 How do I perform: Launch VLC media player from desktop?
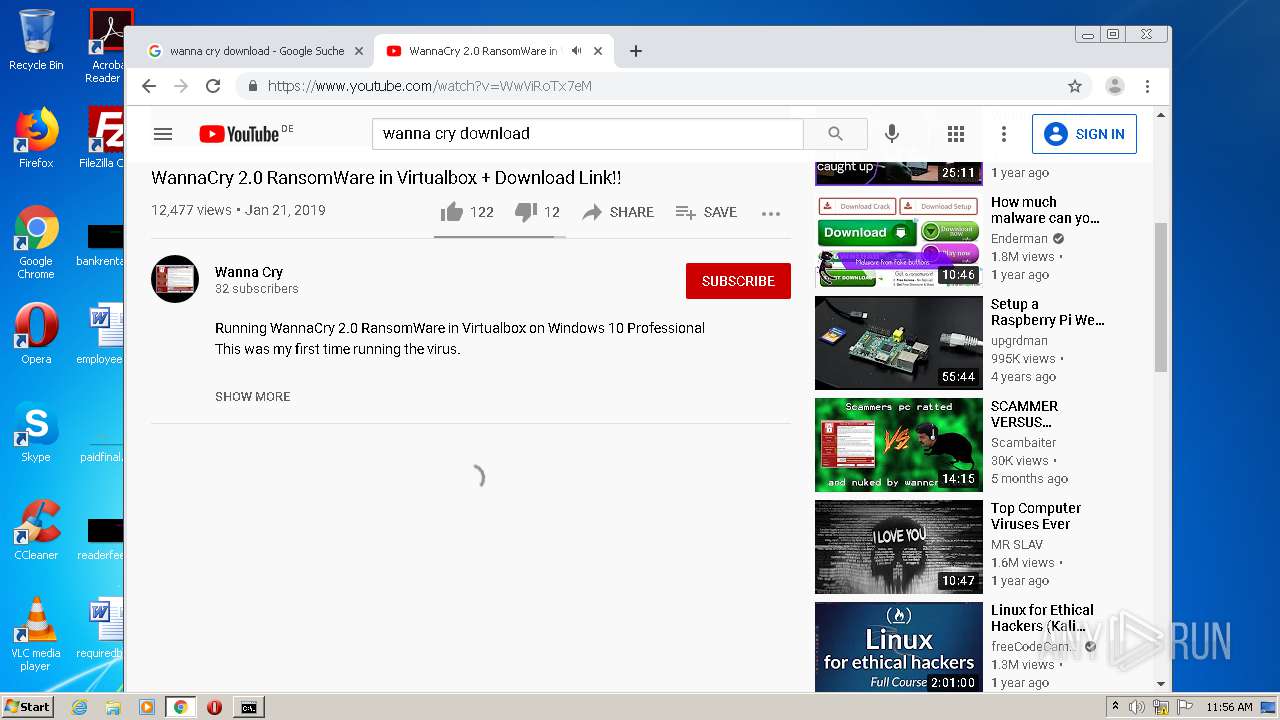(x=36, y=634)
